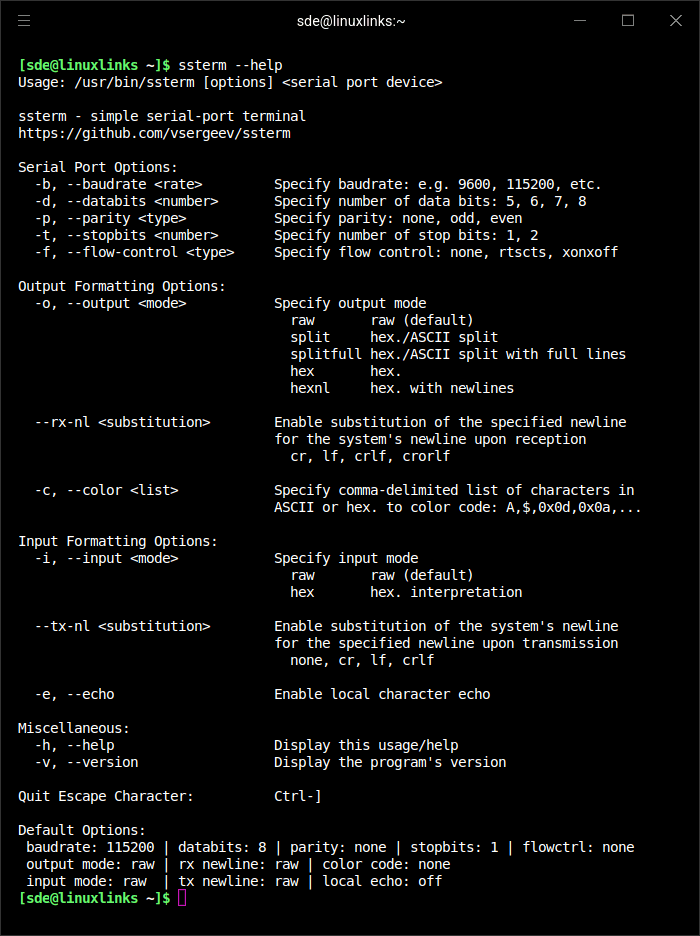
Task: Click the --rx-nl <substitution> option
Action: pos(122,423)
